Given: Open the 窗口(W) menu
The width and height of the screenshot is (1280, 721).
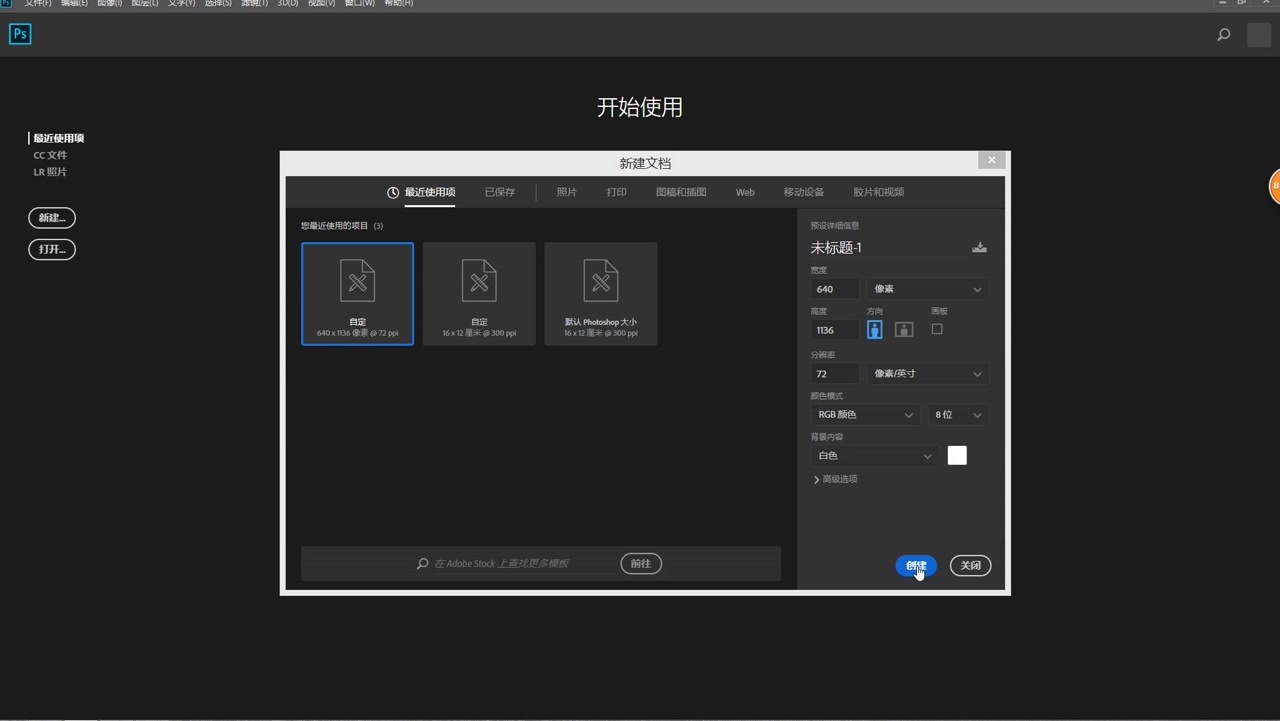Looking at the screenshot, I should (x=360, y=4).
